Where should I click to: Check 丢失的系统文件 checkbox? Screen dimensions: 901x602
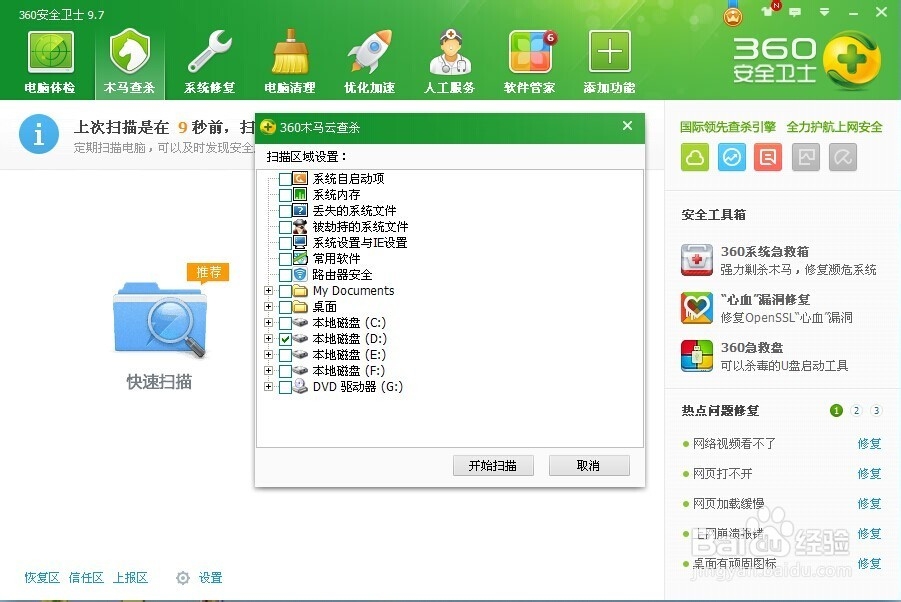pos(285,211)
